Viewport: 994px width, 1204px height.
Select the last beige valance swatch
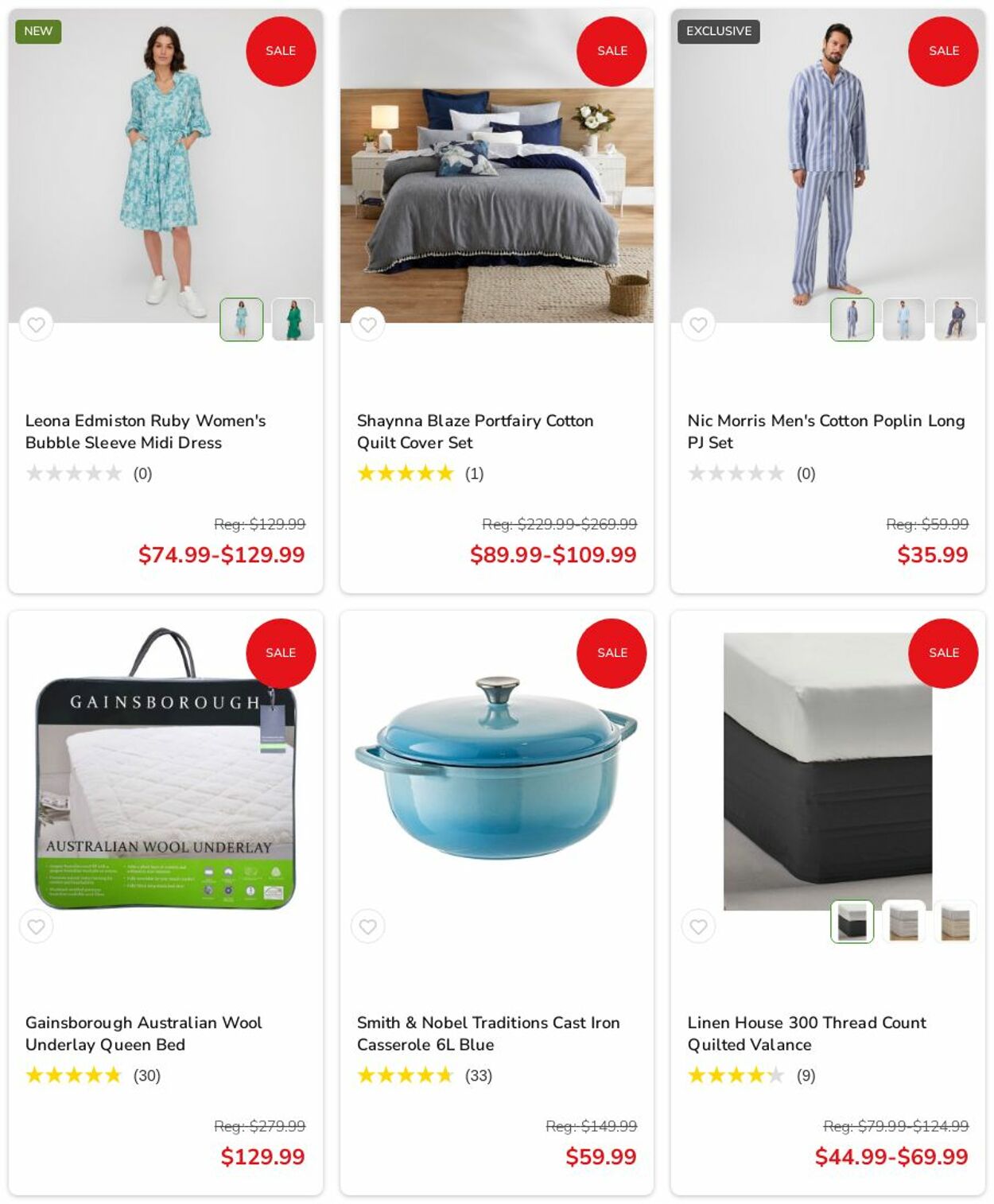tap(955, 922)
